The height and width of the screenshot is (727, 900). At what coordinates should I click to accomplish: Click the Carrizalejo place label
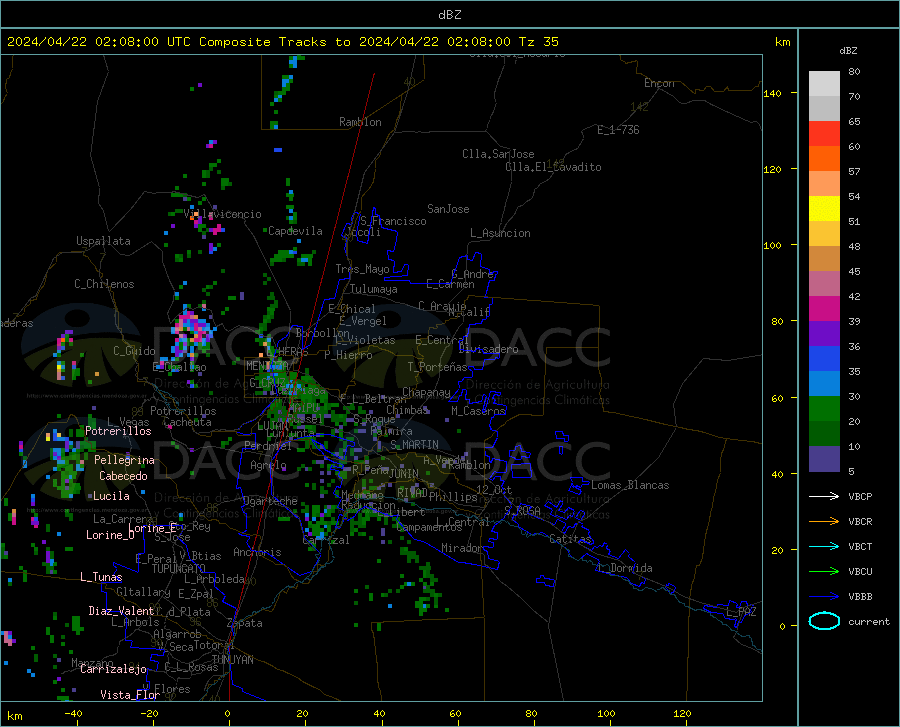coord(113,669)
